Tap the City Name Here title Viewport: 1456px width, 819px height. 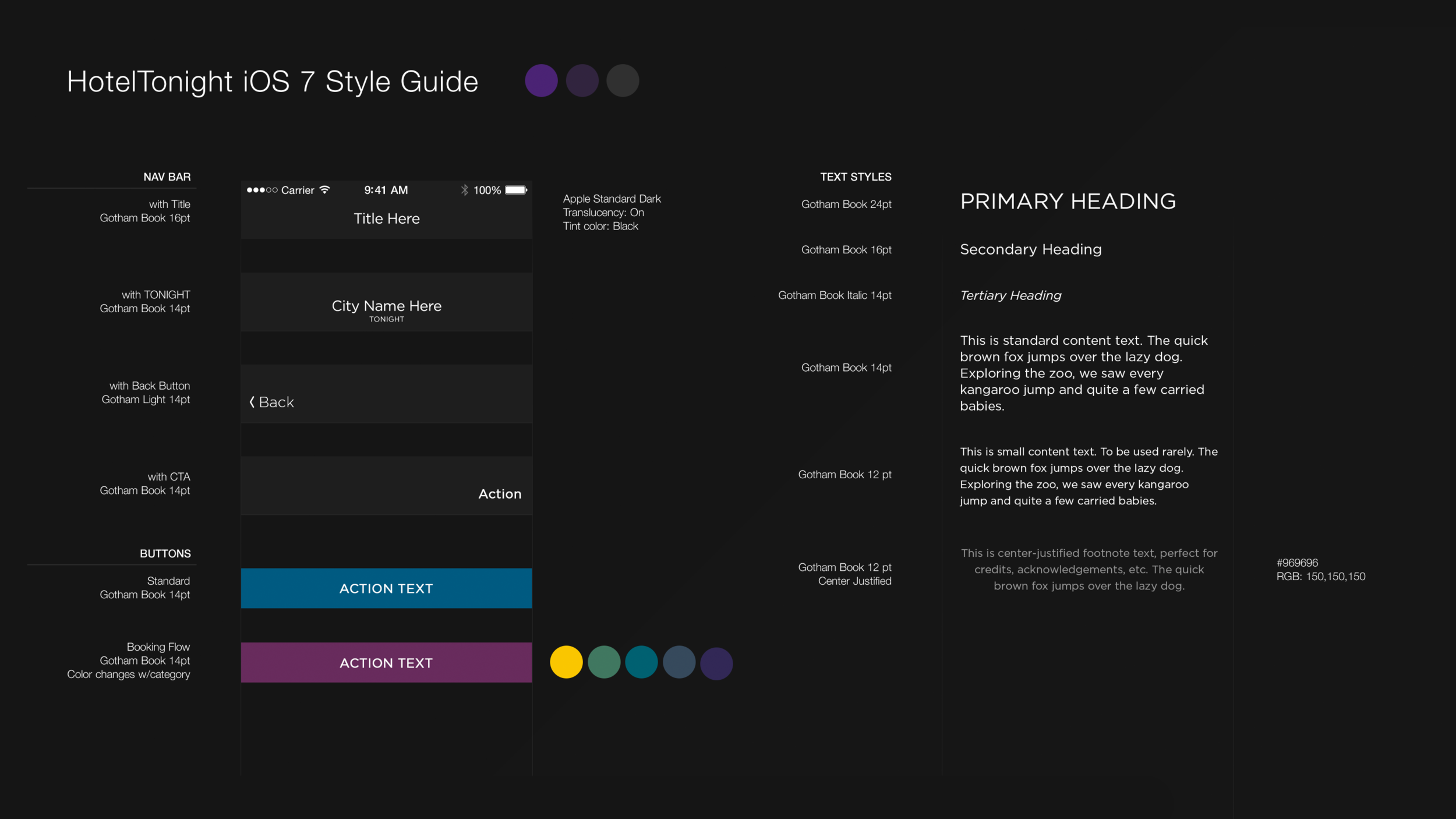pyautogui.click(x=387, y=306)
